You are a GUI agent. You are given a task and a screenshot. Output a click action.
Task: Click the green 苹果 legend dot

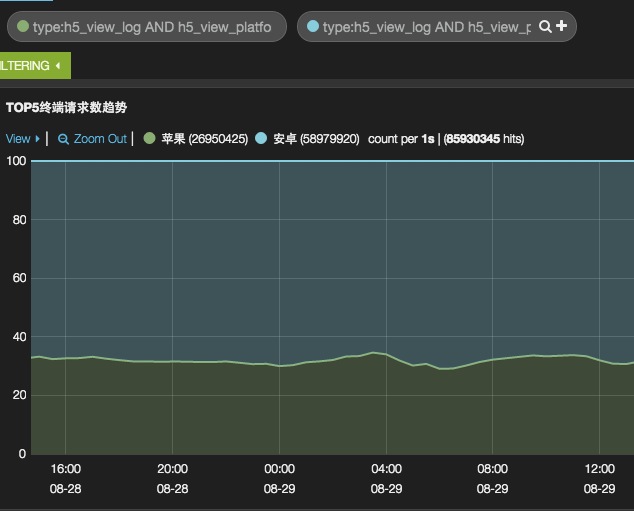(x=149, y=139)
